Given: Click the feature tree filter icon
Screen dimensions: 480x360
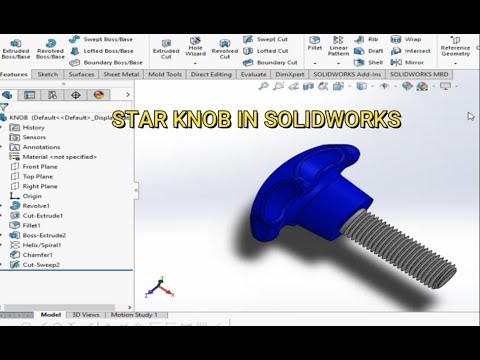Looking at the screenshot, I should click(x=4, y=107).
